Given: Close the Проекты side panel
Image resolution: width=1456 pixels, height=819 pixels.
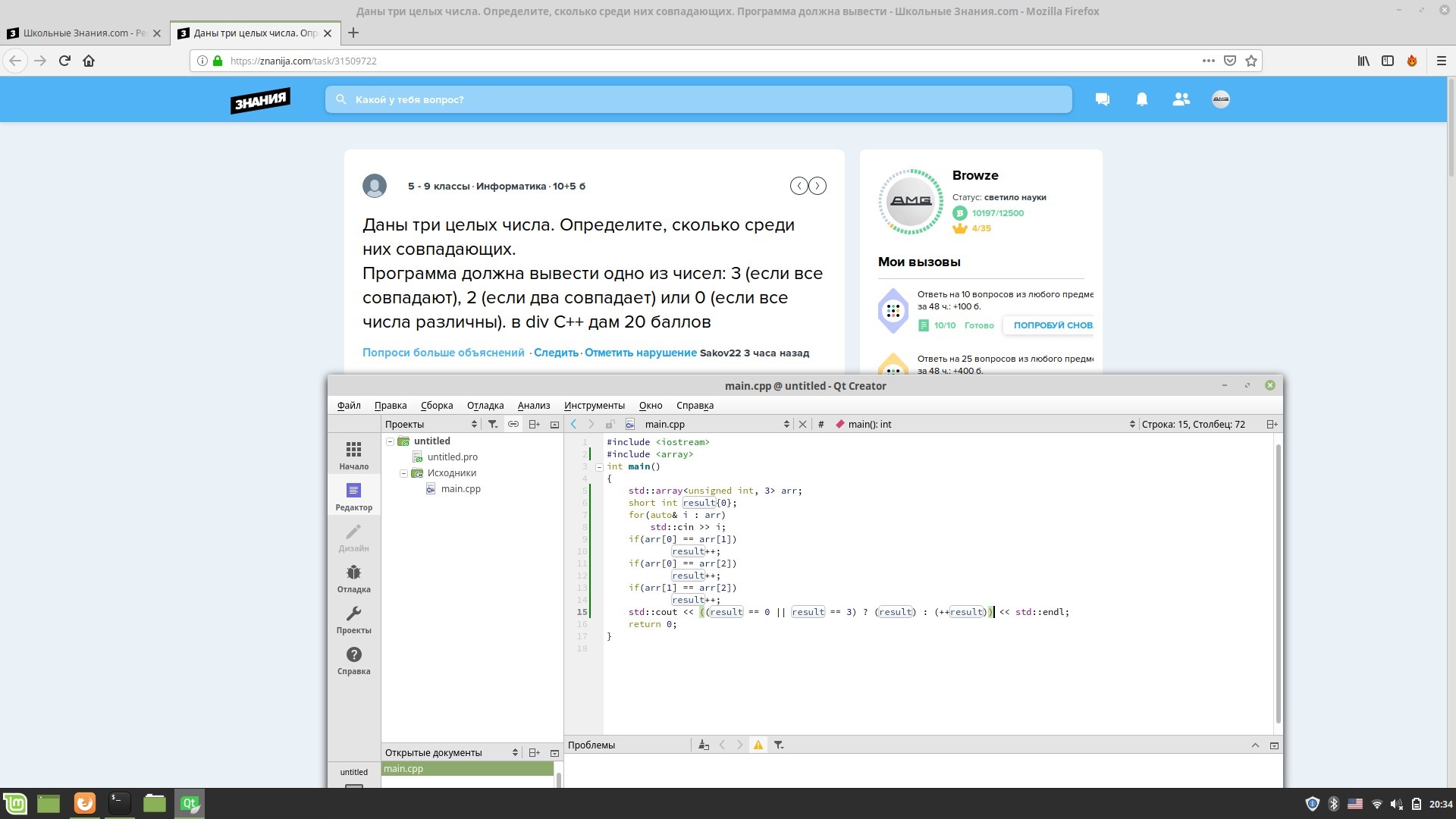Looking at the screenshot, I should 554,425.
